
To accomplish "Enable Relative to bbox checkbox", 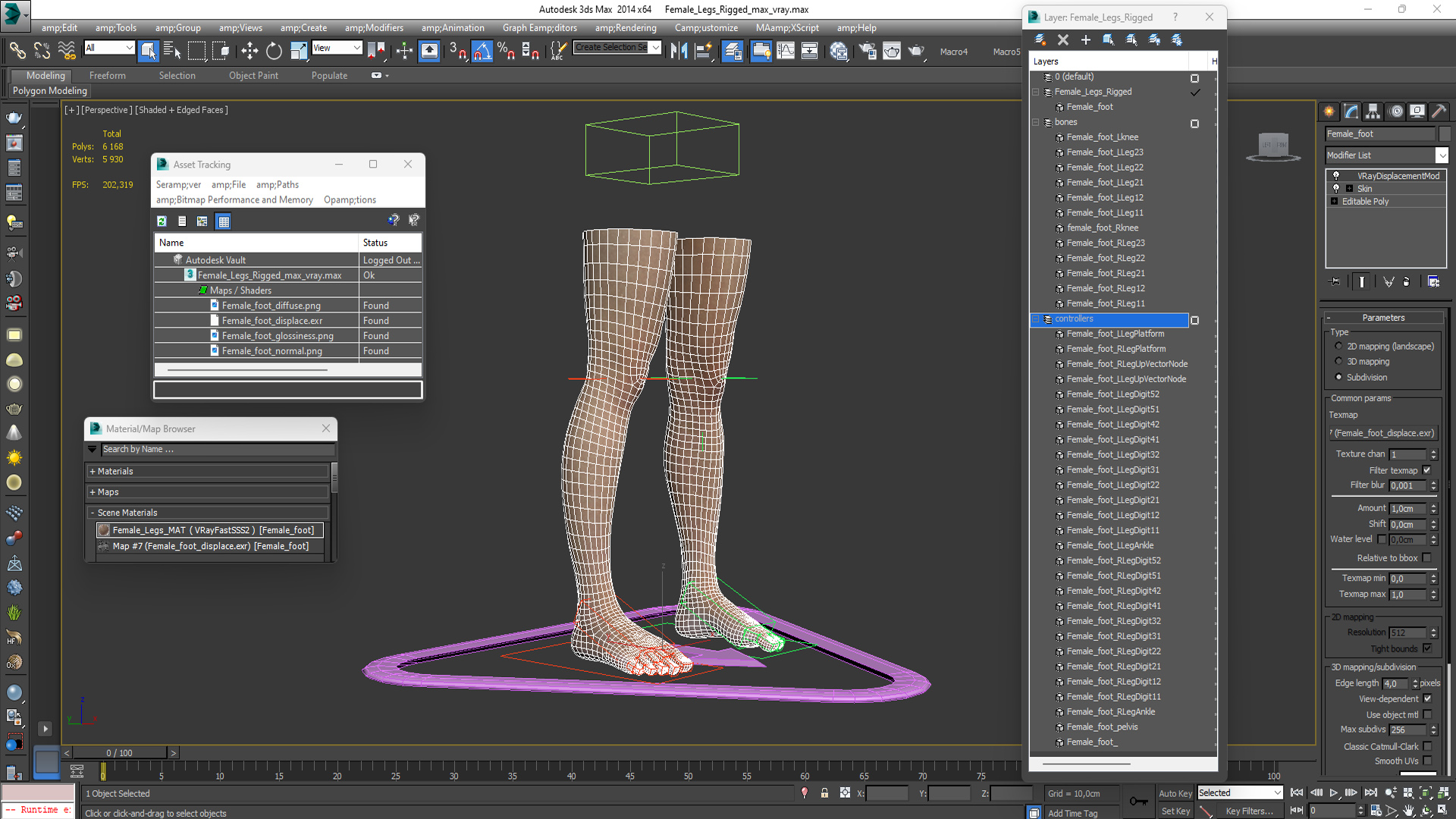I will tap(1426, 557).
